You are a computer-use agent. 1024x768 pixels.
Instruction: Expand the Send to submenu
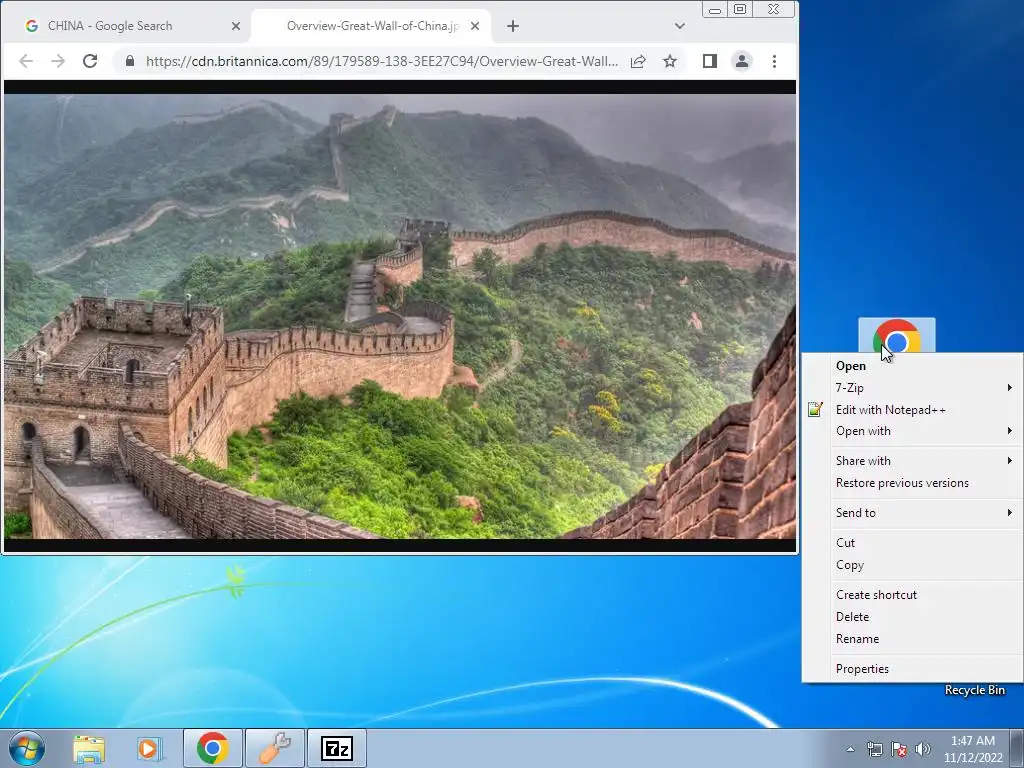912,513
